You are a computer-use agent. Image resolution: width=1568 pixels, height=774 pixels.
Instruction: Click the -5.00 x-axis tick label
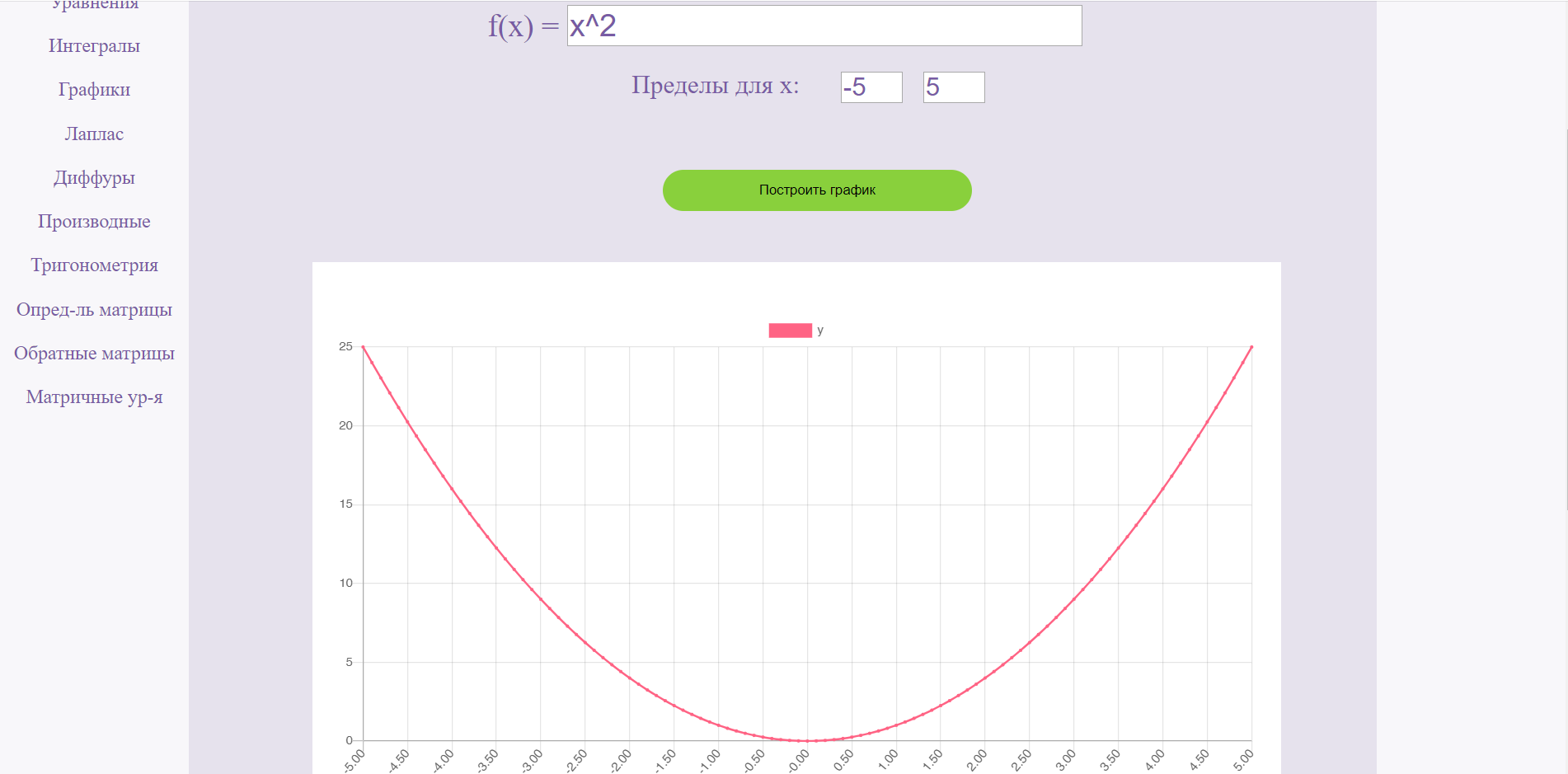354,760
